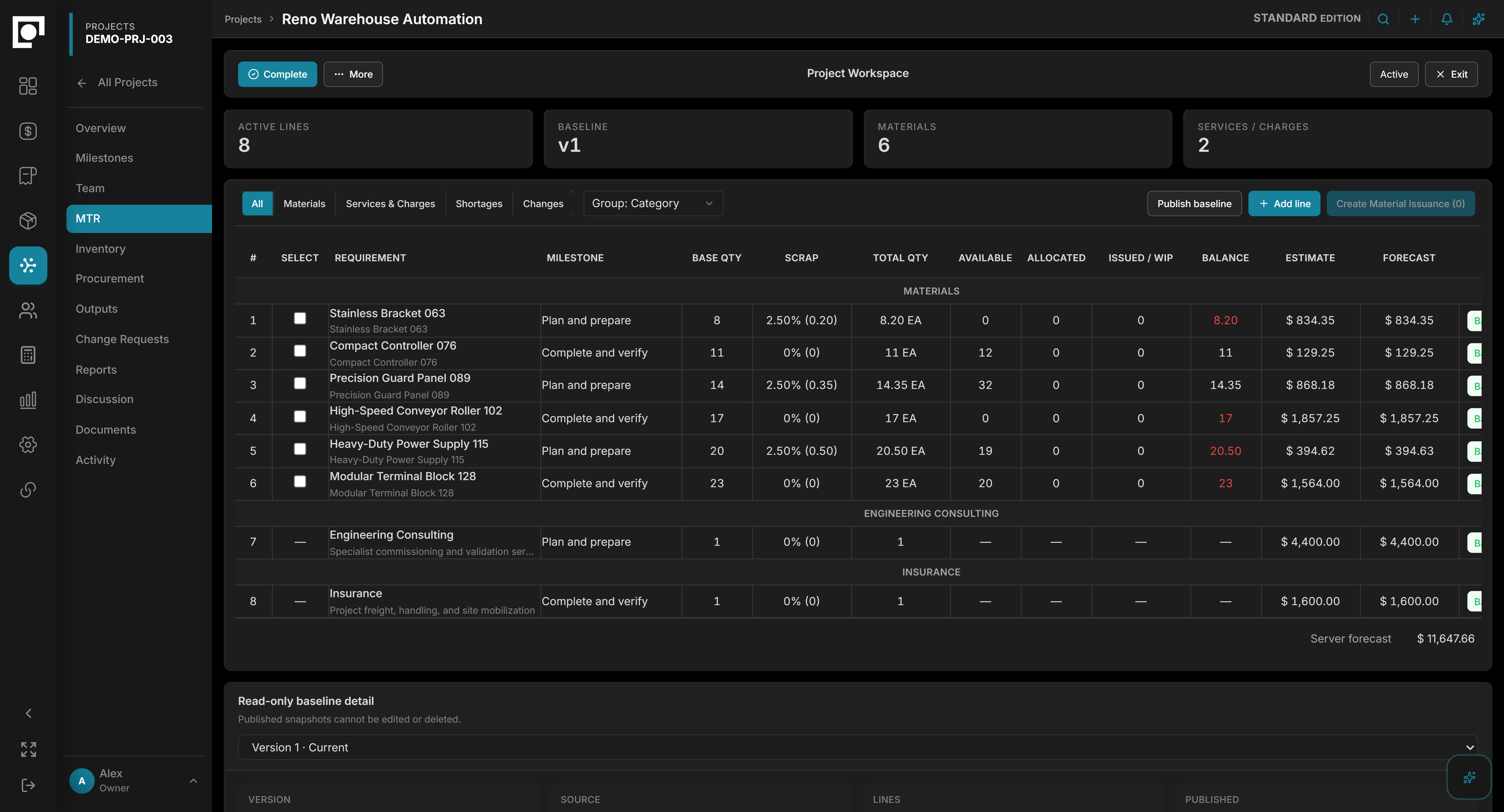Open the AI sparkle icon in top bar
Image resolution: width=1504 pixels, height=812 pixels.
pyautogui.click(x=1478, y=19)
